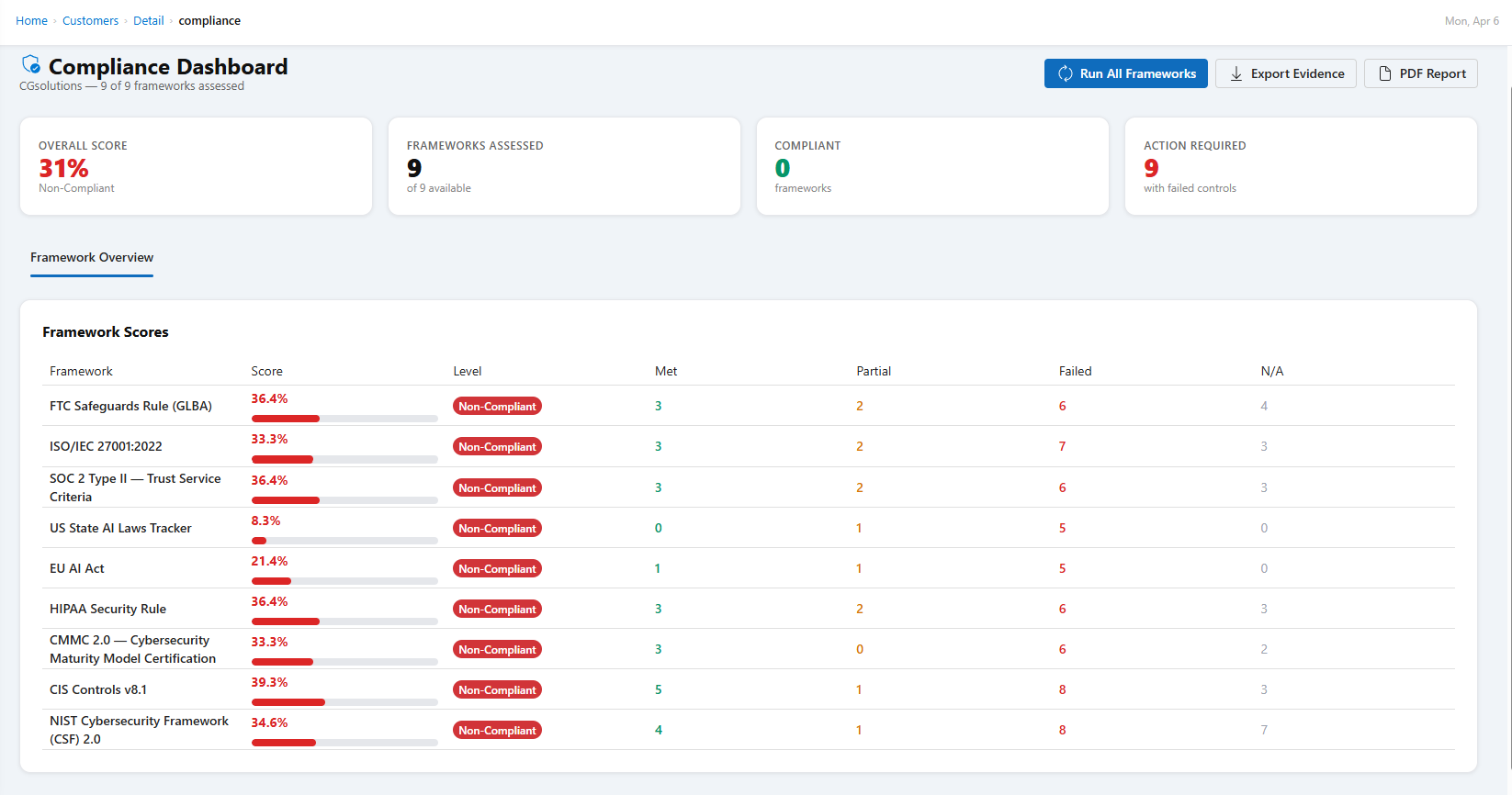Select US State AI Laws Tracker name

120,528
